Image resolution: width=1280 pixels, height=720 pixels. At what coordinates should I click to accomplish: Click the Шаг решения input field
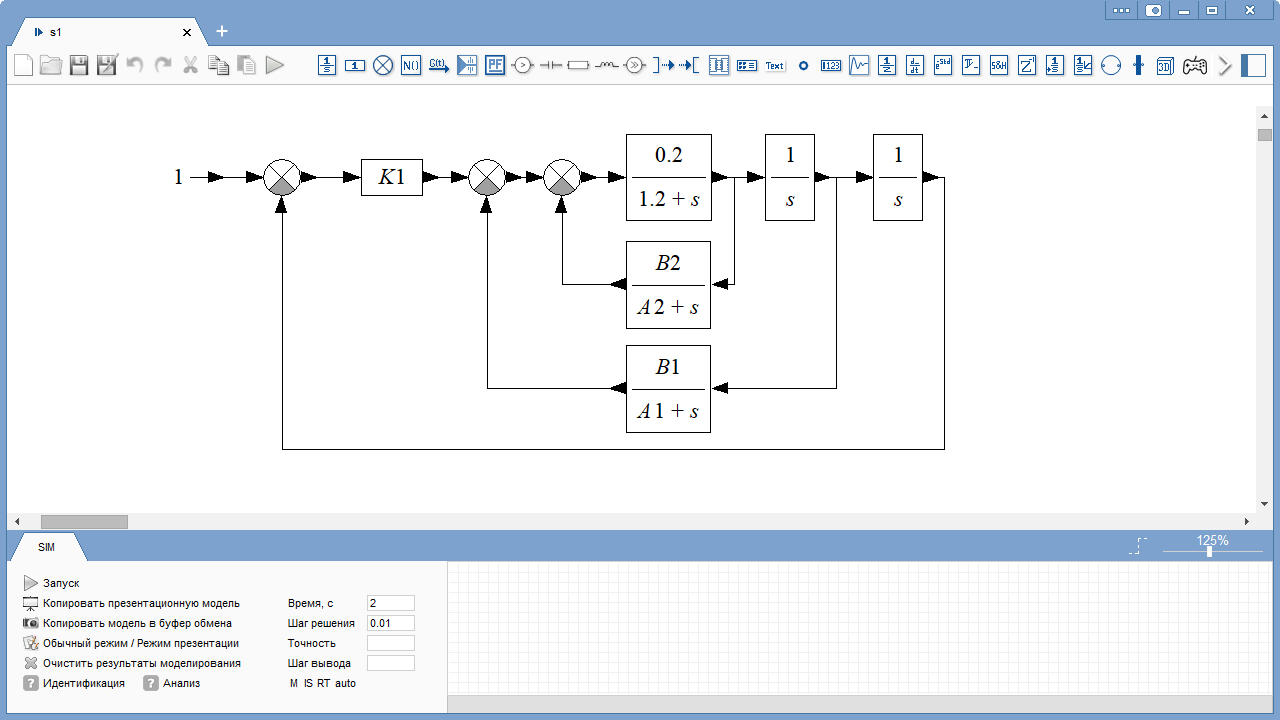(391, 623)
